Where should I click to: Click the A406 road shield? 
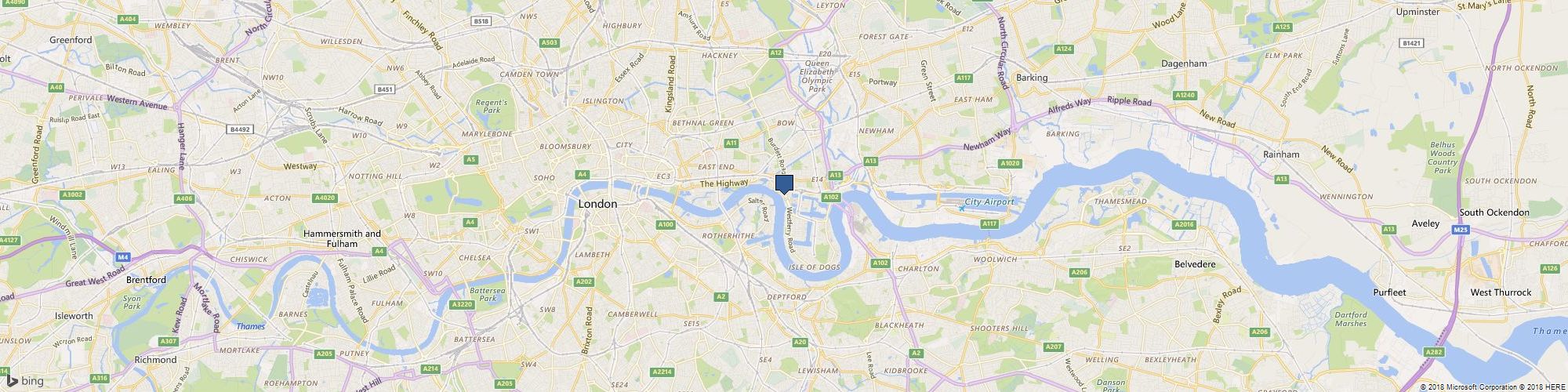pyautogui.click(x=185, y=199)
